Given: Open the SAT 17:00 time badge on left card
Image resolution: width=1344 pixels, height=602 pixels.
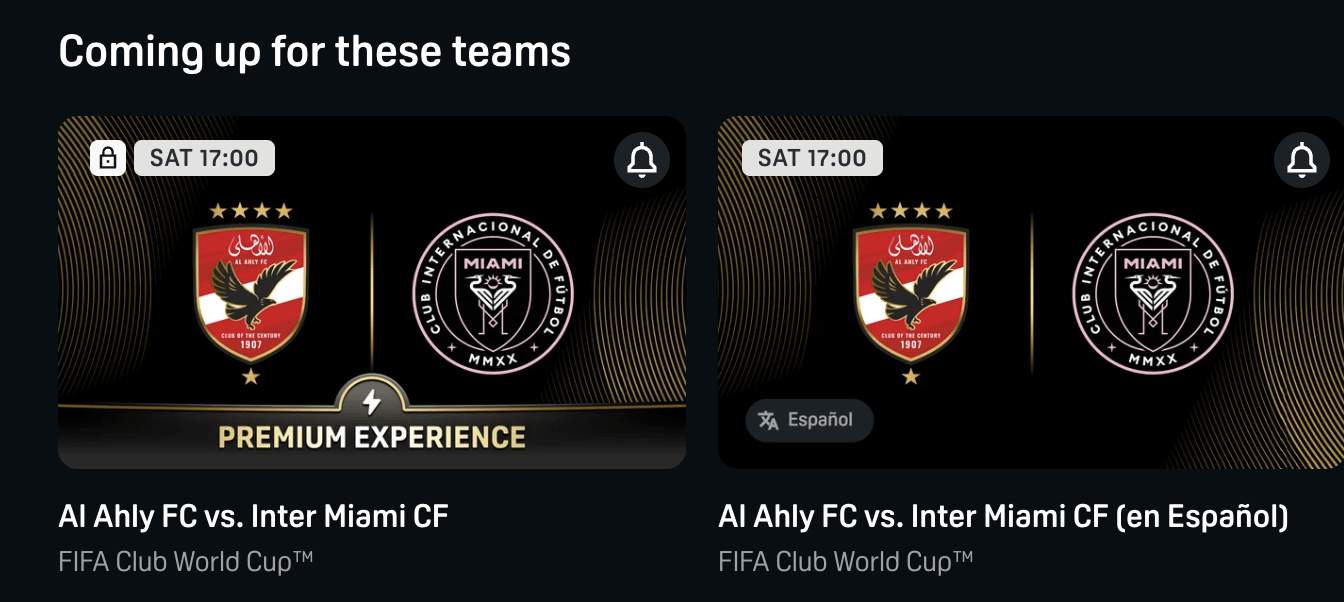Looking at the screenshot, I should click(x=204, y=158).
